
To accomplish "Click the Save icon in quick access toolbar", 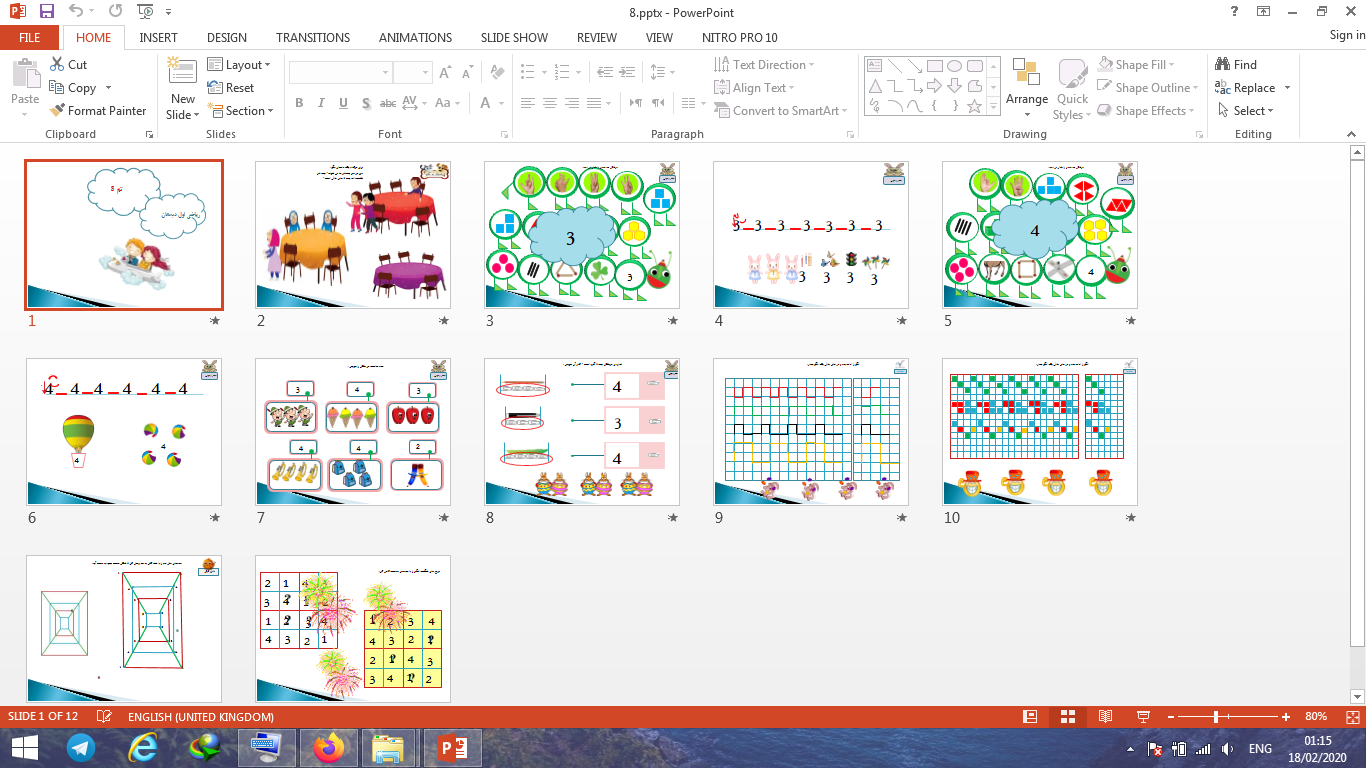I will [47, 12].
